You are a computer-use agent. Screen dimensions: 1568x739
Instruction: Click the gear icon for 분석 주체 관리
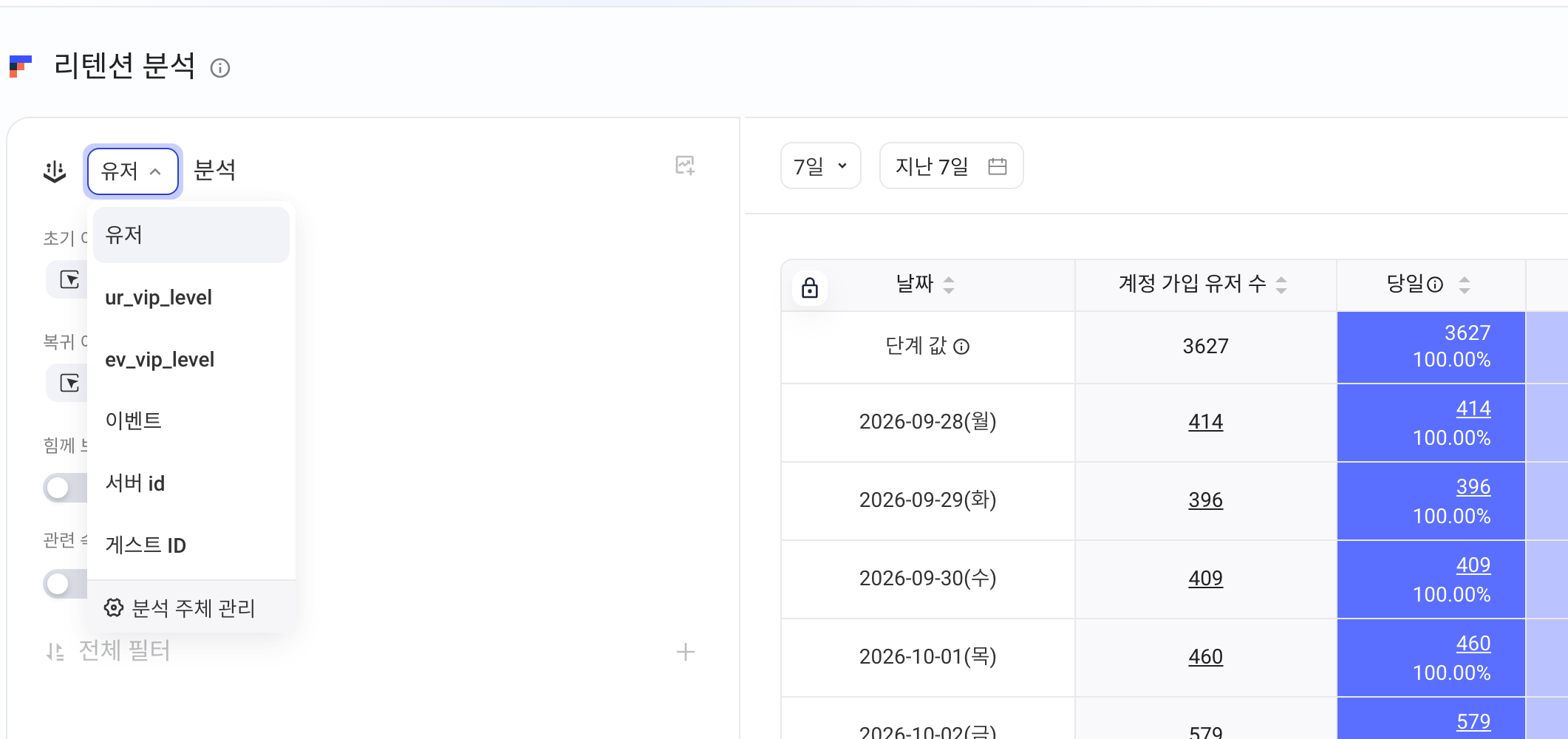(x=114, y=607)
